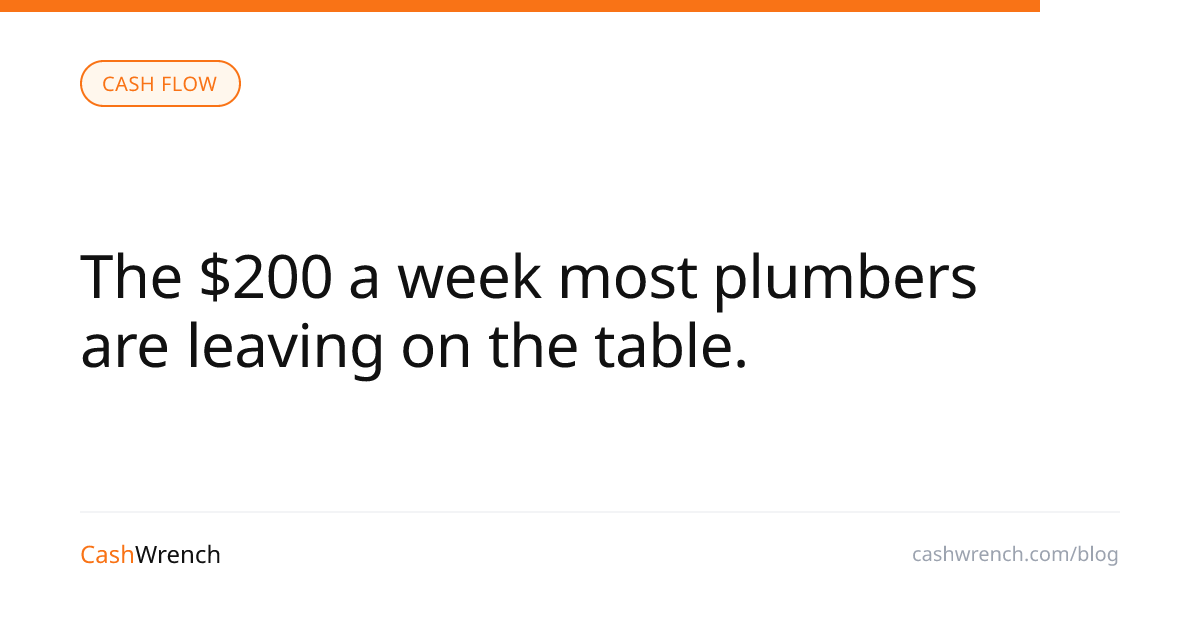Click the word "the" before "table."
The width and height of the screenshot is (1200, 630).
[533, 347]
